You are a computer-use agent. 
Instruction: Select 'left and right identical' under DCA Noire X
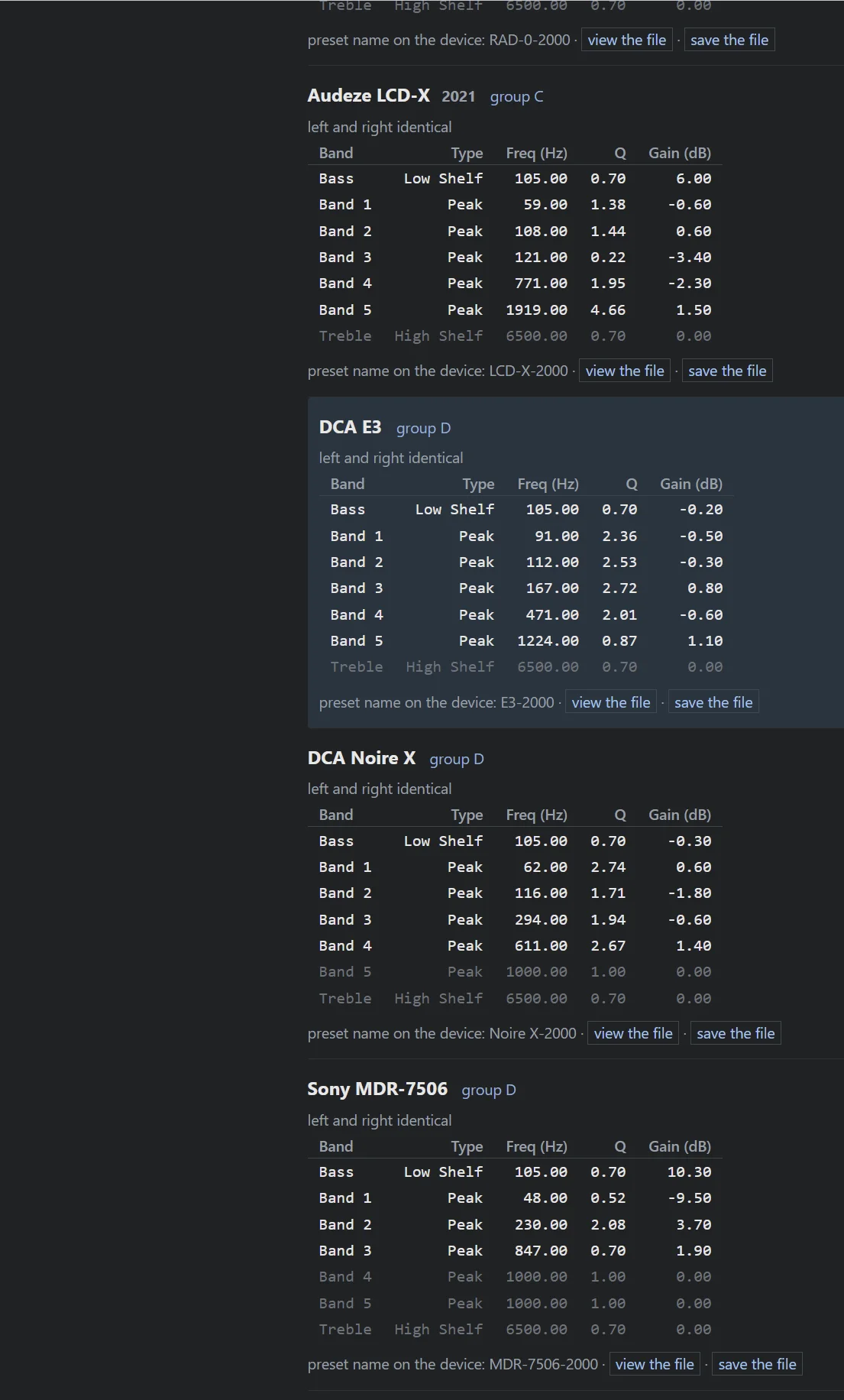[380, 789]
